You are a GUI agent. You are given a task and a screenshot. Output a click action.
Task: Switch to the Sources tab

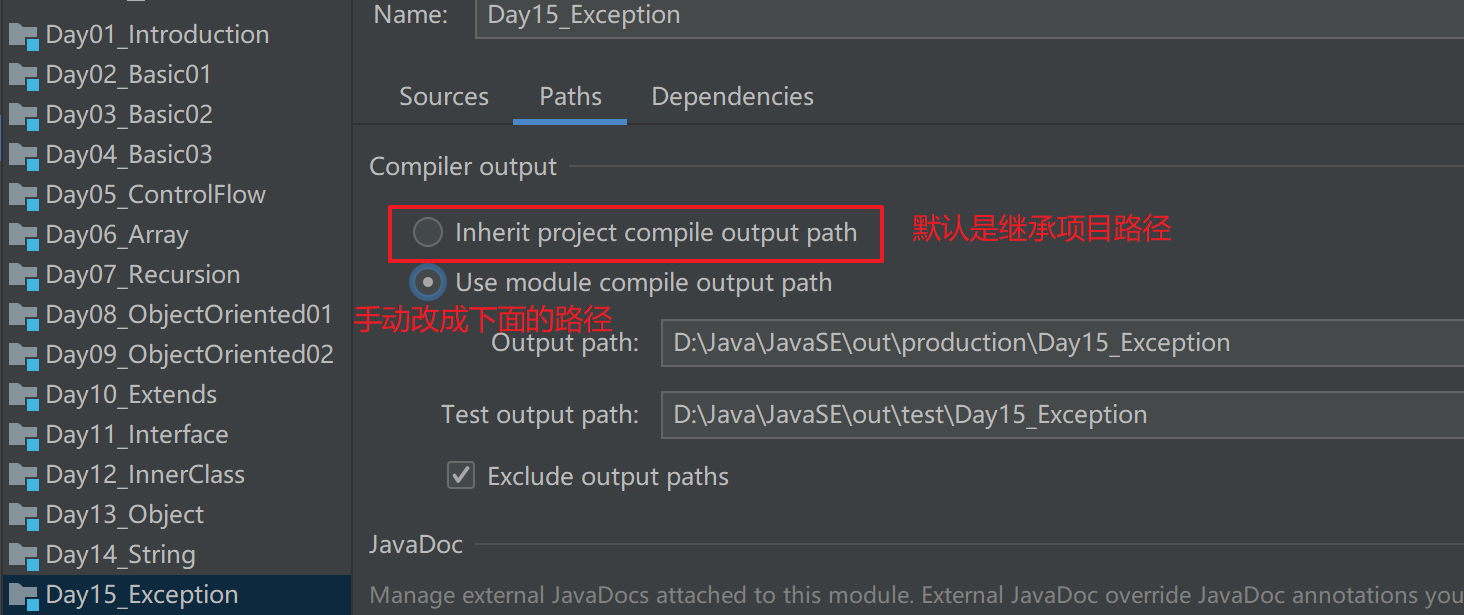444,97
